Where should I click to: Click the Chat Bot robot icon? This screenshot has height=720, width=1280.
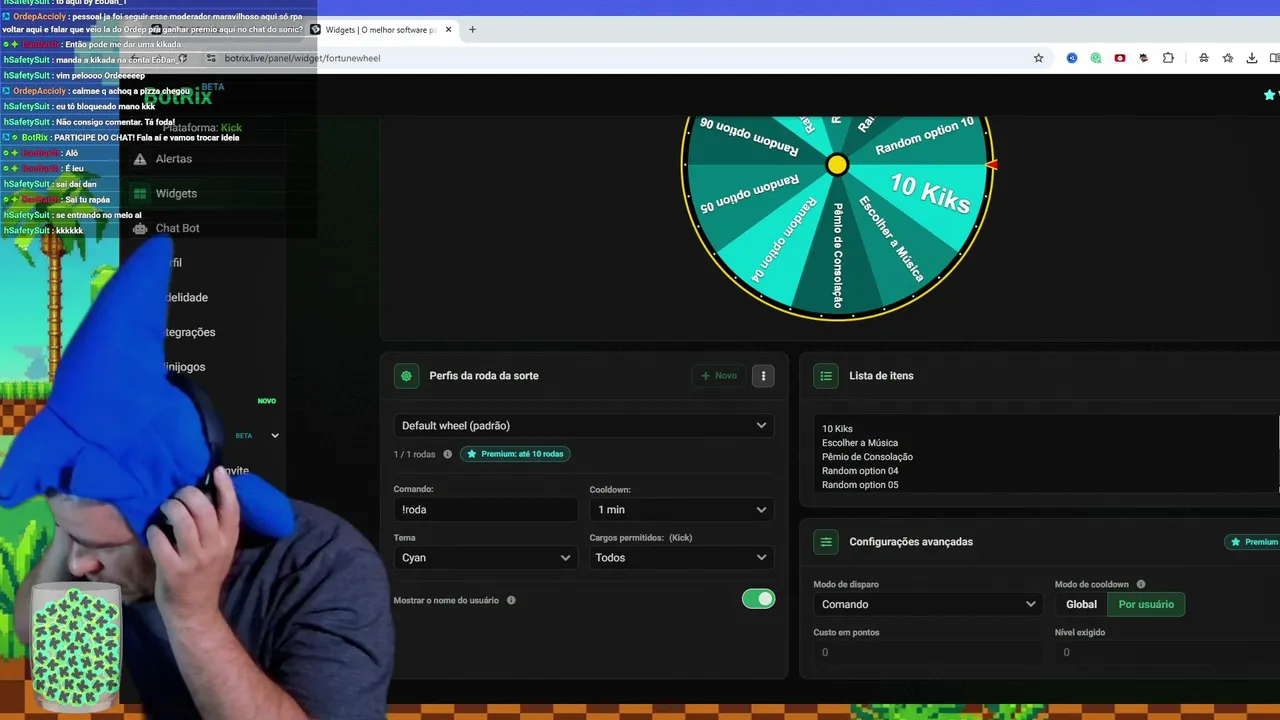[140, 228]
